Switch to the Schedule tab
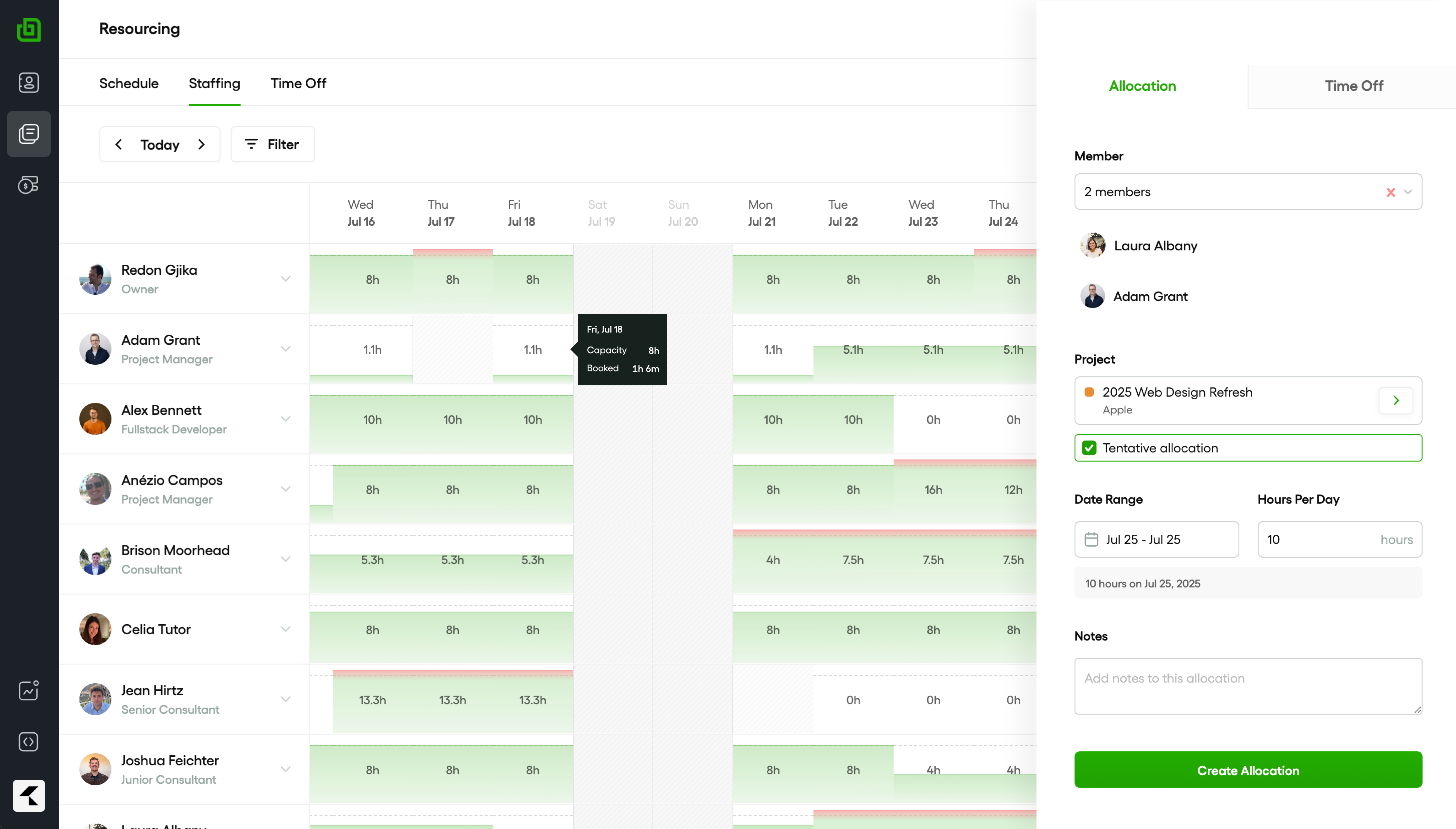This screenshot has height=829, width=1456. tap(129, 84)
